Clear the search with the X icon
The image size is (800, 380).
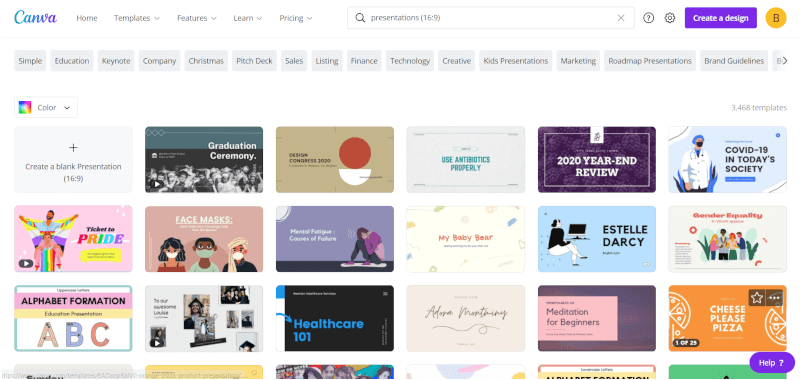pyautogui.click(x=621, y=18)
